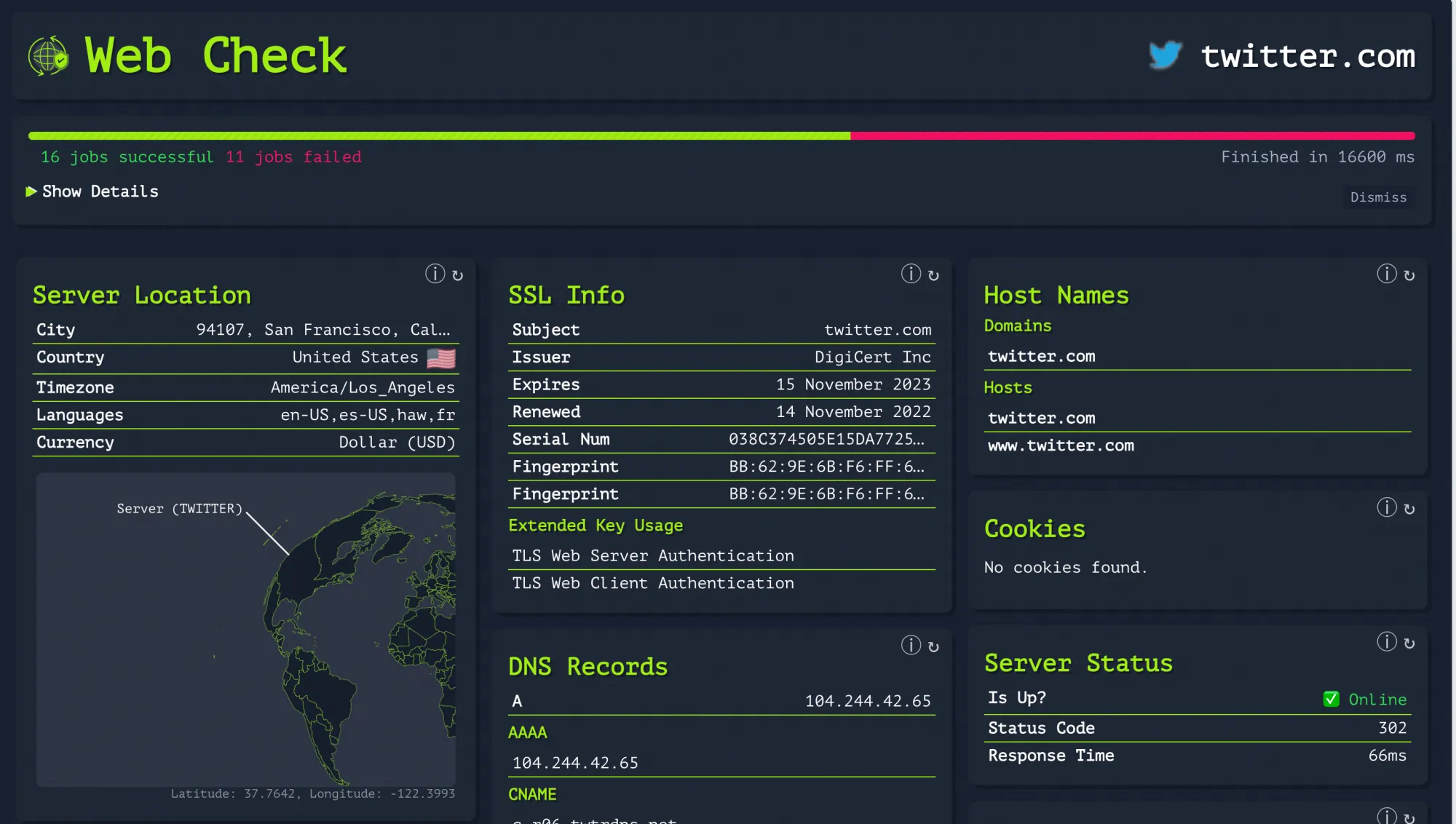Expand the Show Details section
This screenshot has width=1456, height=824.
point(100,191)
